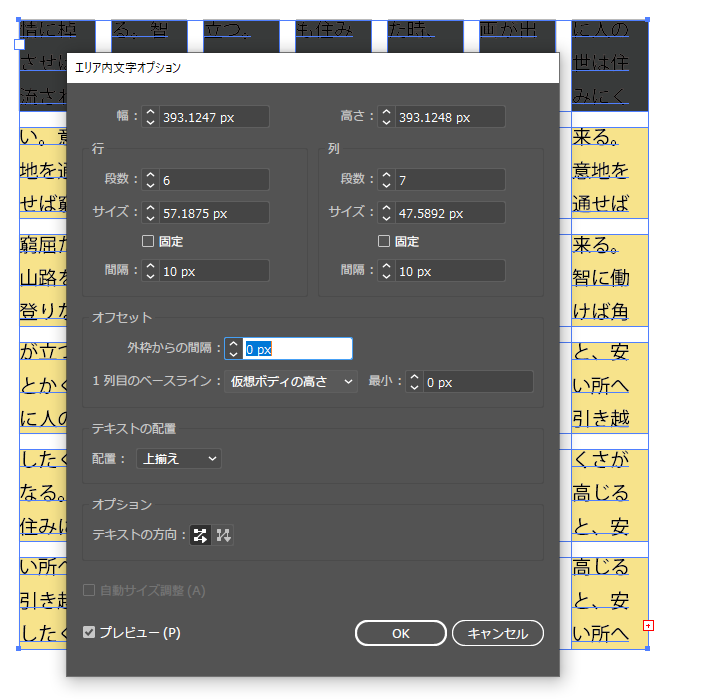This screenshot has width=711, height=699.
Task: Uncheck the プレビュー (P) checkbox
Action: point(89,632)
